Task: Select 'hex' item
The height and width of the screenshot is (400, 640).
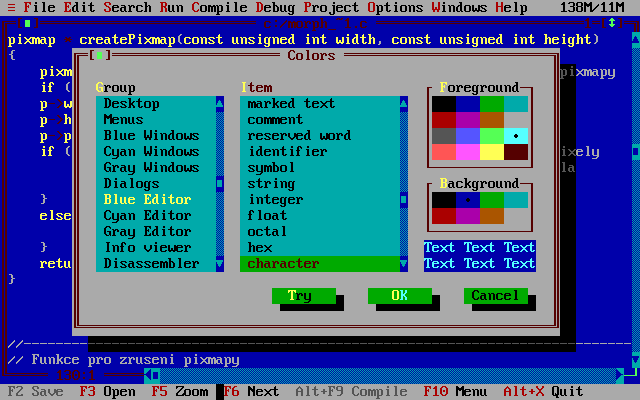Action: click(x=320, y=248)
